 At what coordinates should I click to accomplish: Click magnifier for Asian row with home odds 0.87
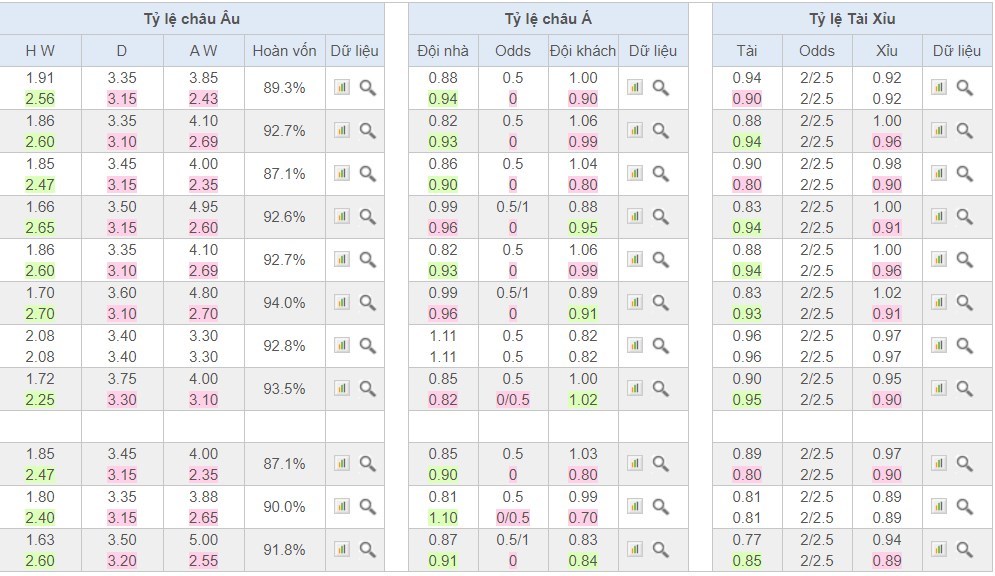660,549
